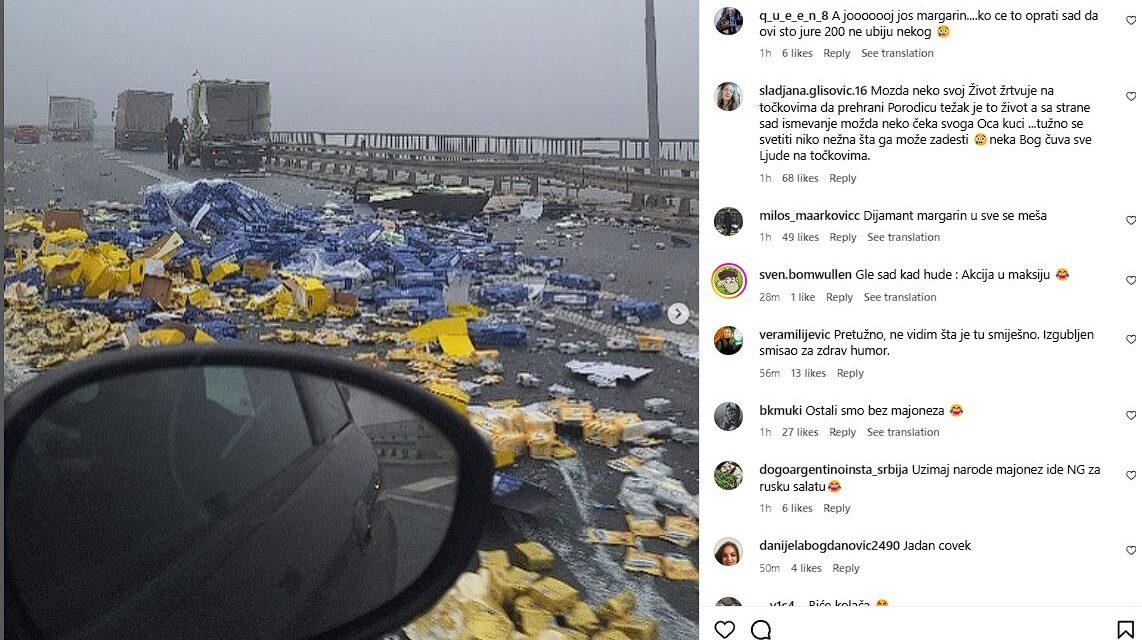
Task: Open username link sladjana.glisovic.16
Action: (812, 90)
